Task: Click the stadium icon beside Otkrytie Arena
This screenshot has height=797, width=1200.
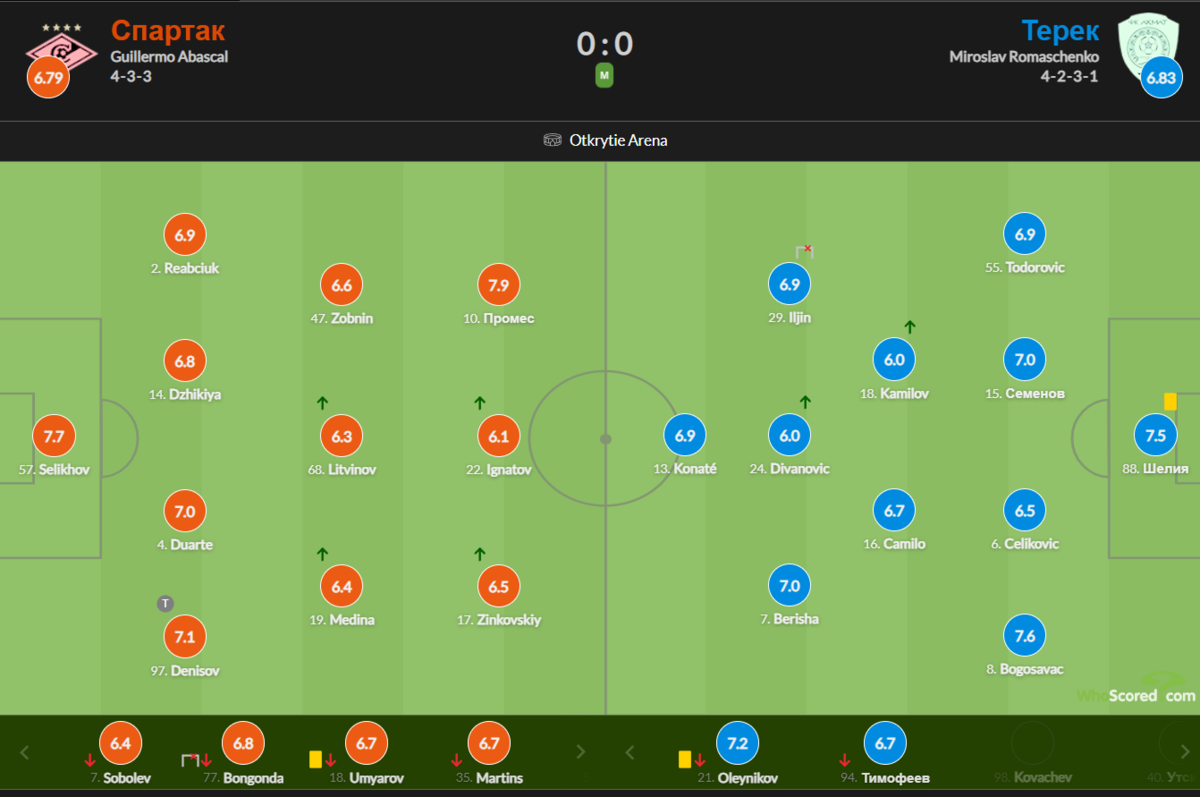Action: point(552,140)
